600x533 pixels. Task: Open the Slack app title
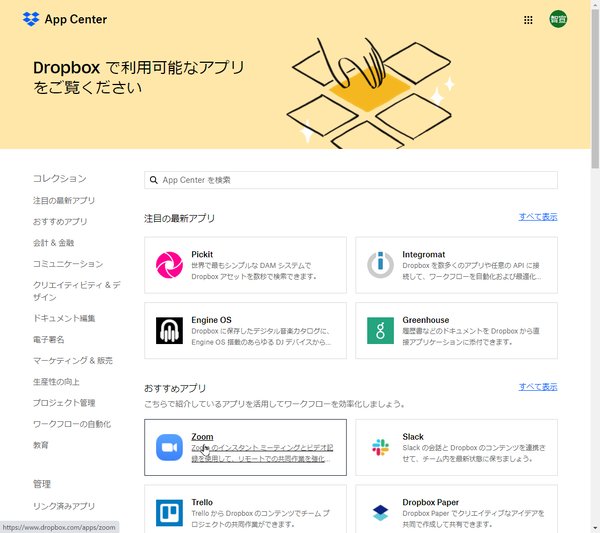413,437
